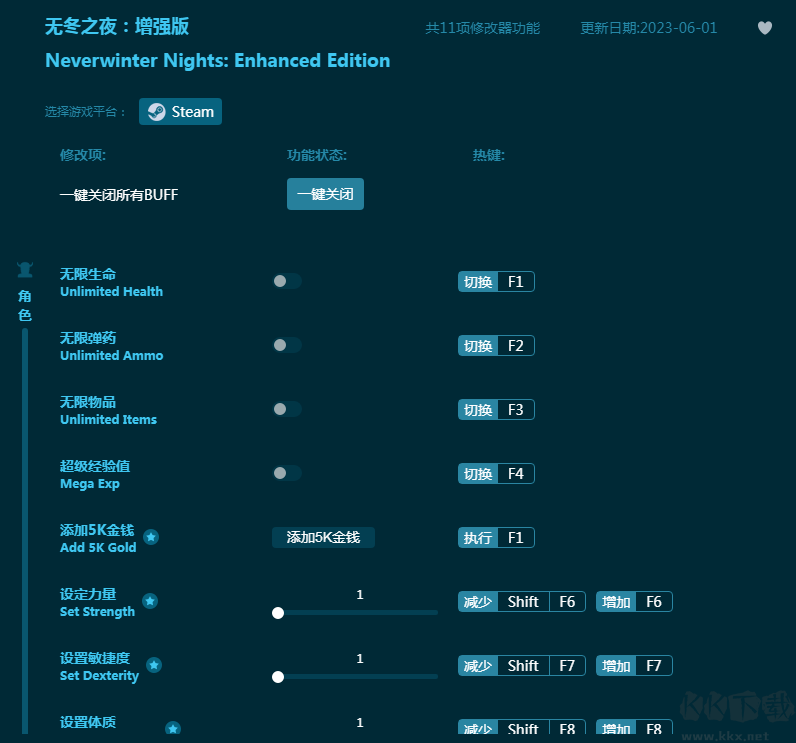Viewport: 796px width, 743px height.
Task: Turn on Unlimited Items toggle
Action: (287, 409)
